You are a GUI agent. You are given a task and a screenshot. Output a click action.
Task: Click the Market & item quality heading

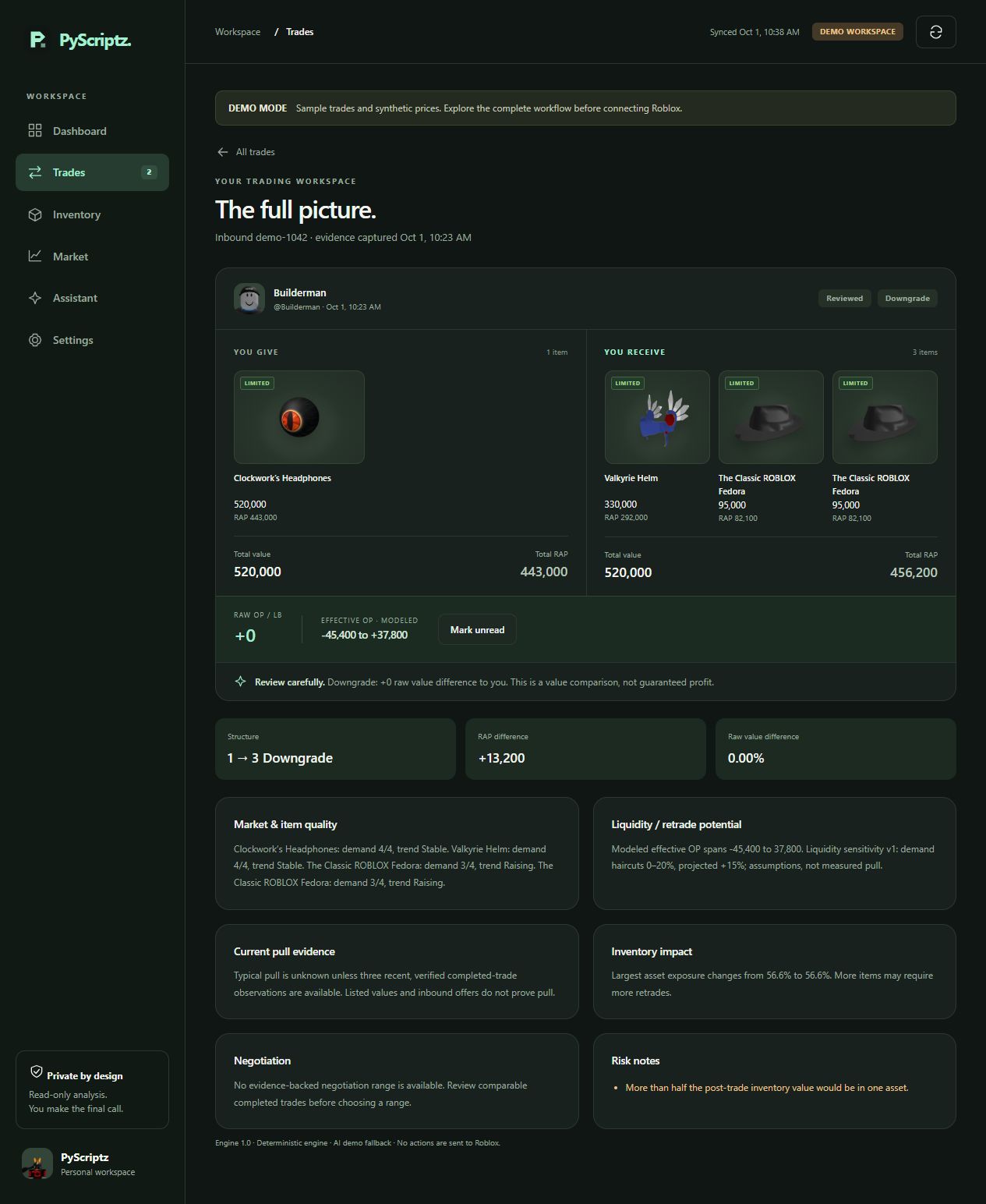coord(285,824)
